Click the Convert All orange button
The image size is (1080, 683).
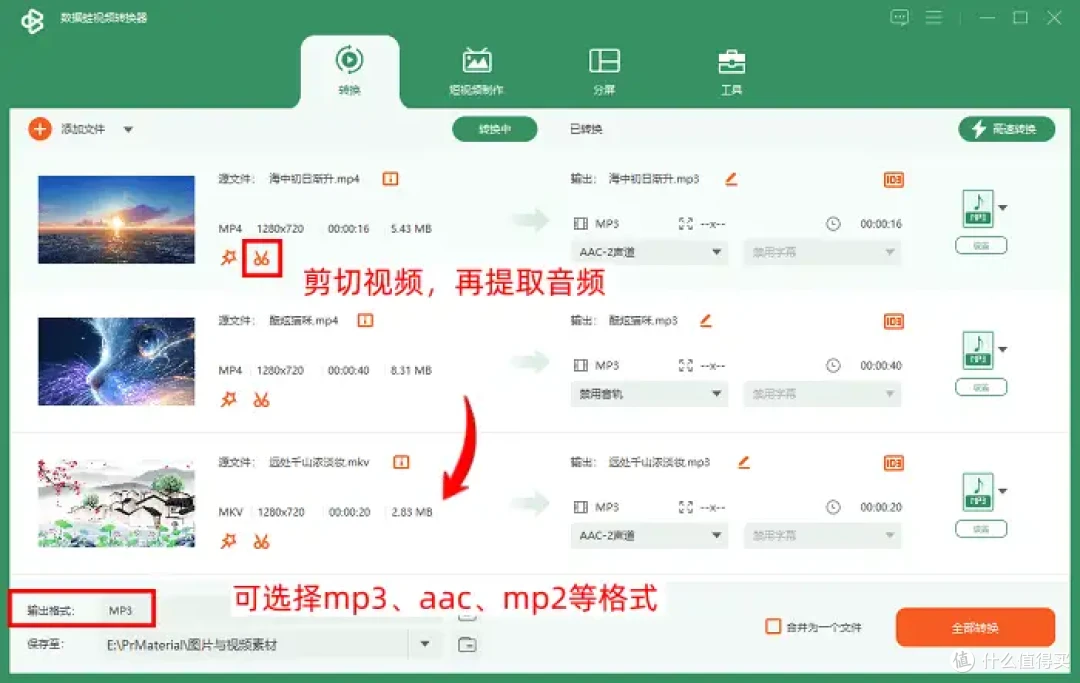coord(975,627)
